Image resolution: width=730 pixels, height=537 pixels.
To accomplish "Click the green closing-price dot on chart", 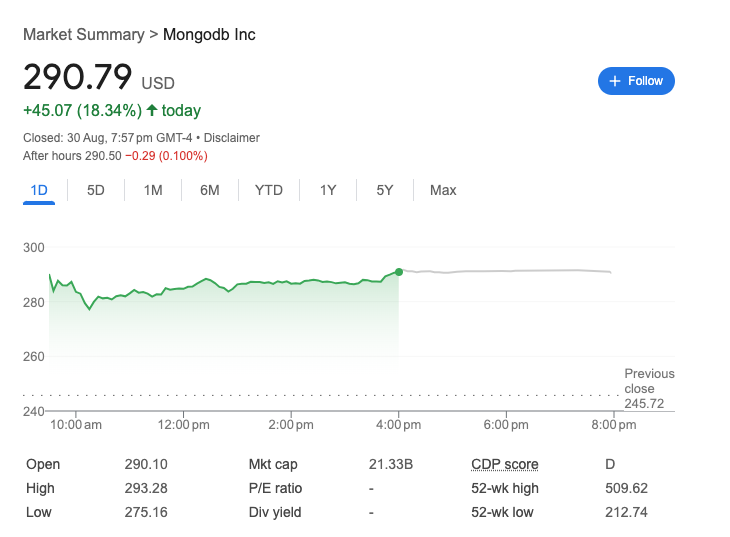I will (x=399, y=271).
